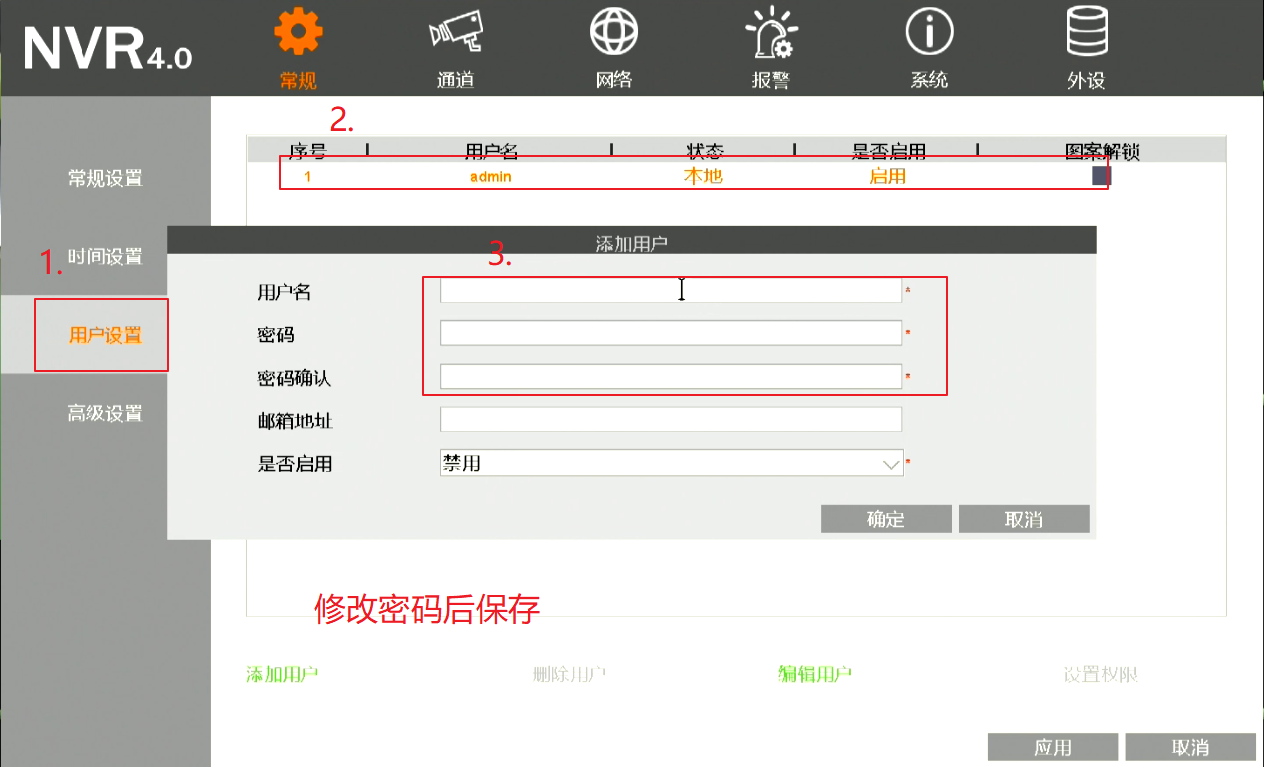The image size is (1264, 767).
Task: Select the 常规 tab label
Action: click(x=298, y=81)
